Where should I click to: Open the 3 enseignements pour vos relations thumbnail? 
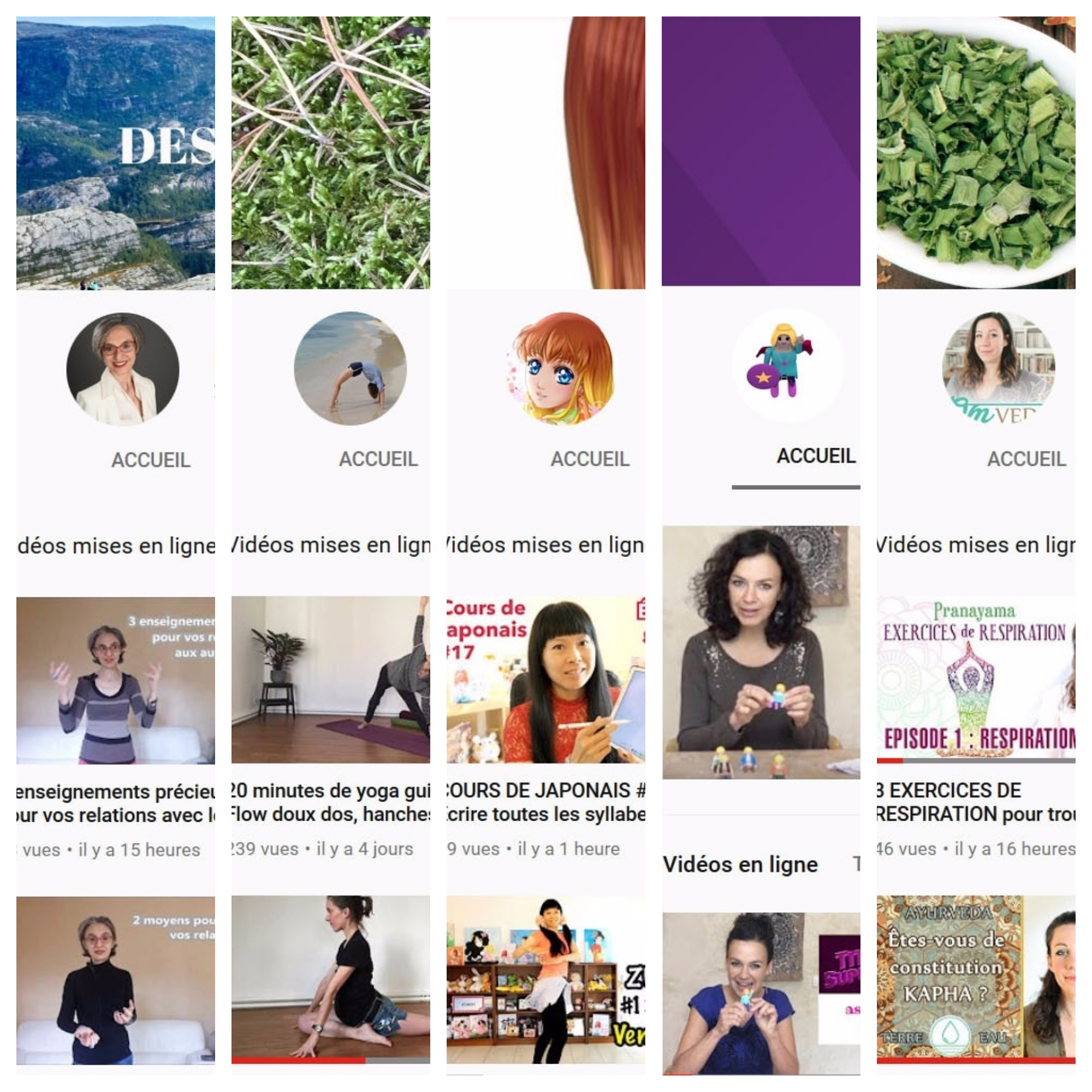116,680
